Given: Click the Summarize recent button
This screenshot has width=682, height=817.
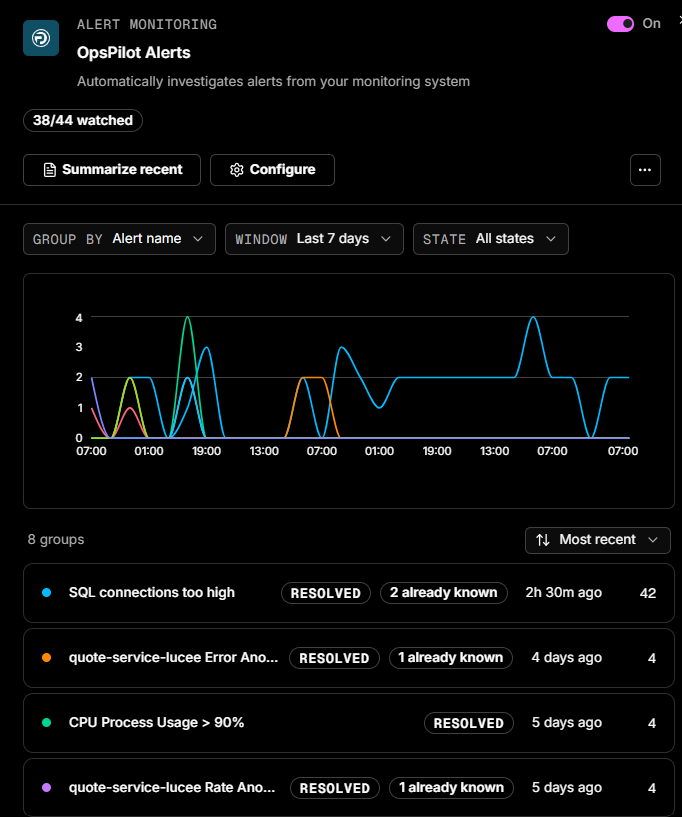Looking at the screenshot, I should 112,170.
